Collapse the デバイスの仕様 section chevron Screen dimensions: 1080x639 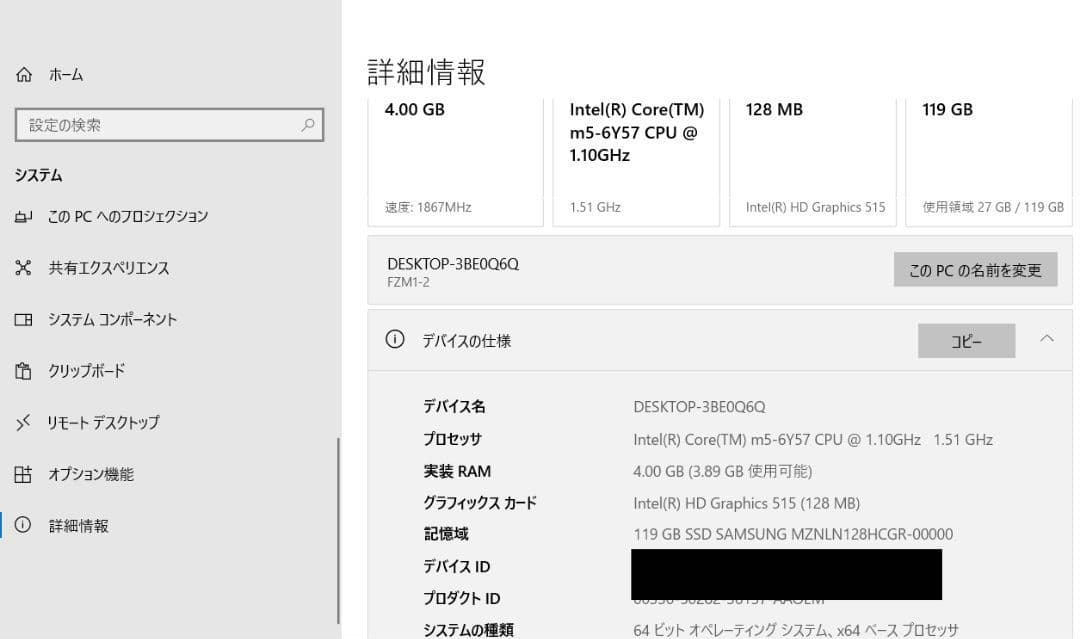pos(1047,338)
